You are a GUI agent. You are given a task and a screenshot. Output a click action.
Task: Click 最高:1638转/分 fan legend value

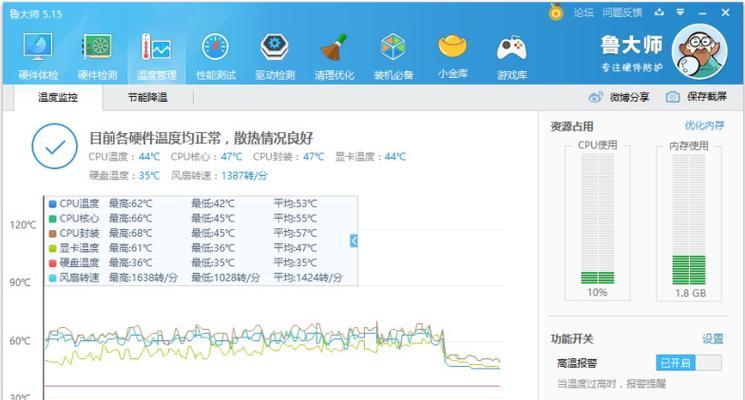(x=143, y=278)
